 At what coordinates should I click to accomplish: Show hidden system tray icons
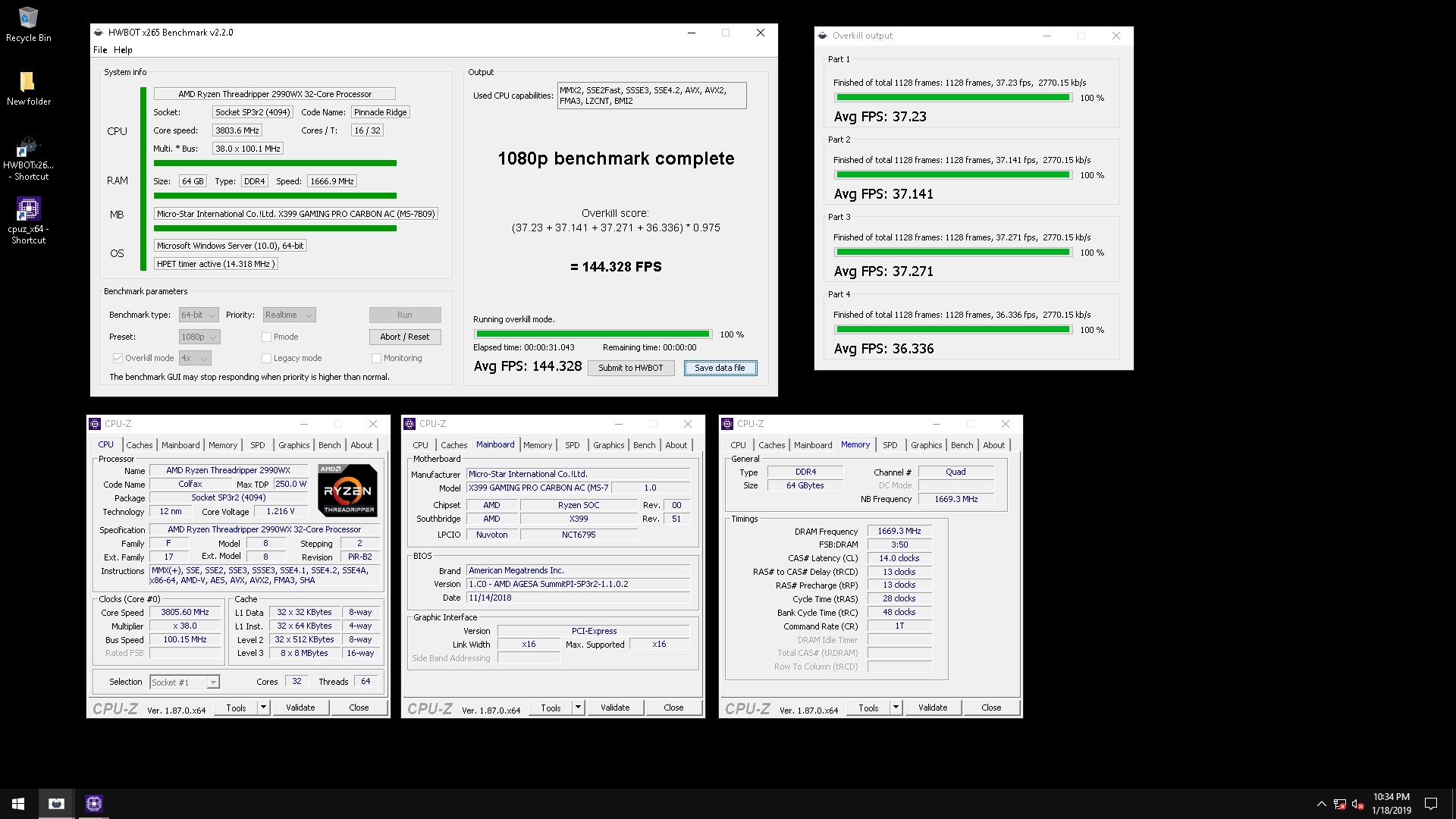tap(1322, 804)
